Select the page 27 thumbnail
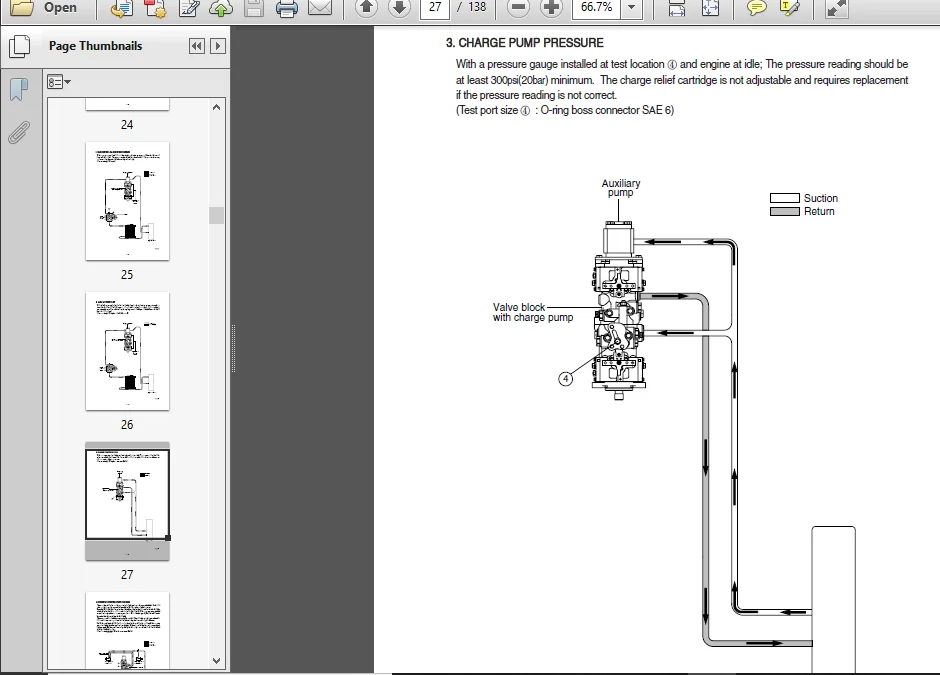 coord(127,501)
